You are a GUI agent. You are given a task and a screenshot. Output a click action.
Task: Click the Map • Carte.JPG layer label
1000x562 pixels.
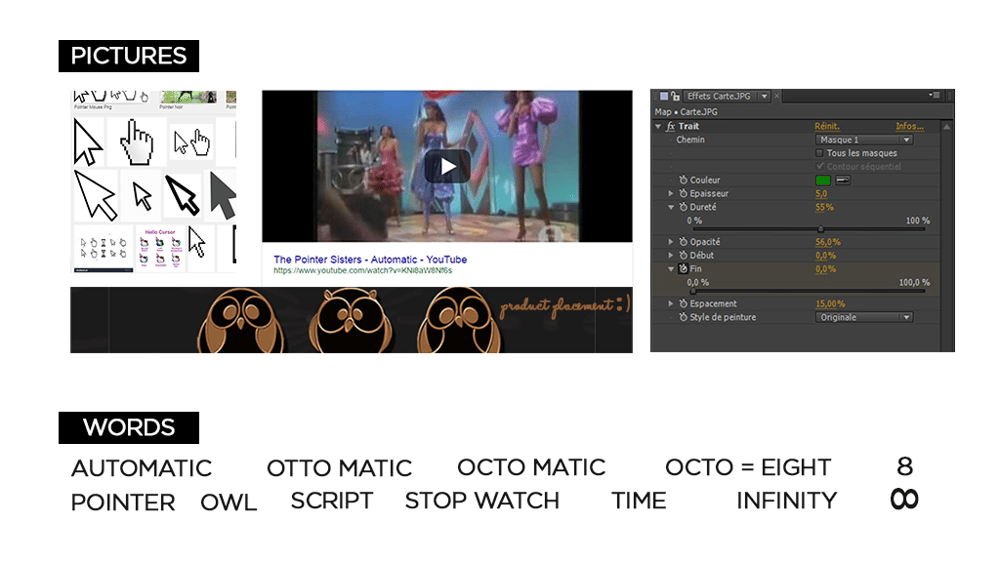click(686, 112)
